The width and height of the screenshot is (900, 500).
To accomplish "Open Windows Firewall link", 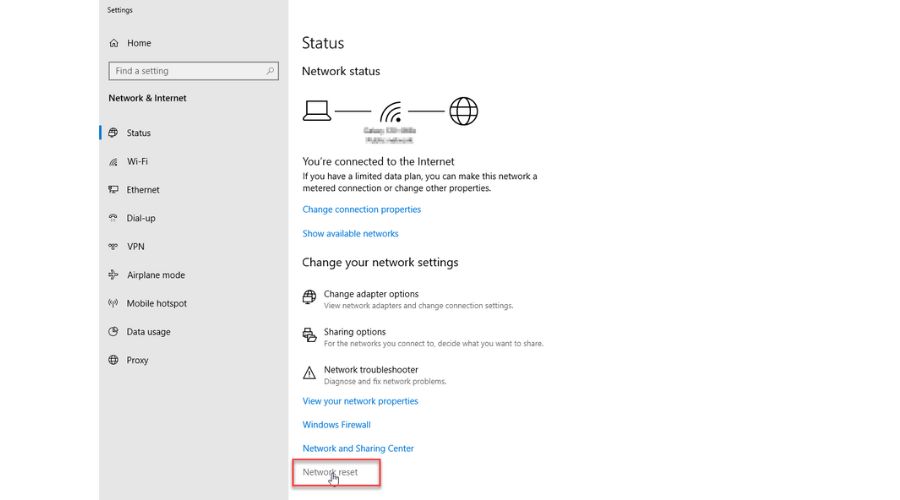I will [336, 425].
